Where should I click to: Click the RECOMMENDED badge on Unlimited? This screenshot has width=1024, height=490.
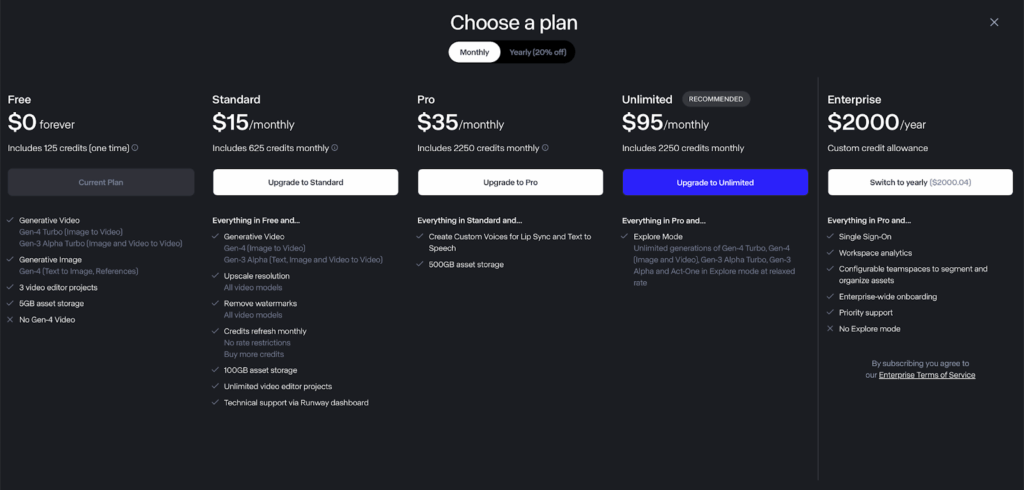[x=716, y=99]
